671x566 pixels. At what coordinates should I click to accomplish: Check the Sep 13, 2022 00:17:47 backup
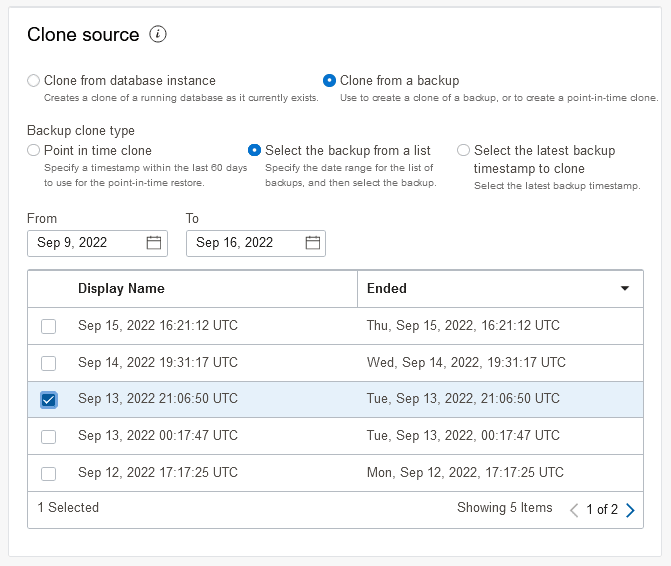point(49,436)
